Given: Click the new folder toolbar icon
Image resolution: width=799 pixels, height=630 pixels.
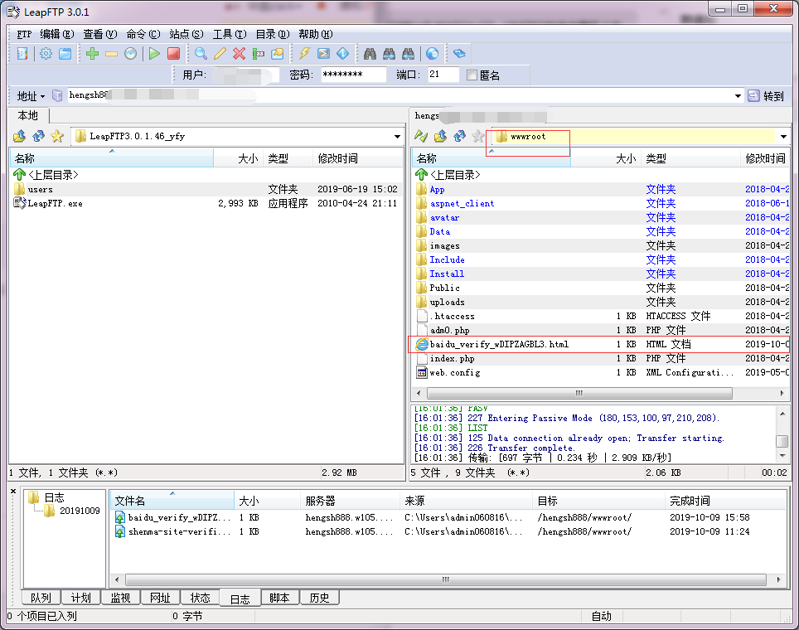Looking at the screenshot, I should click(277, 54).
